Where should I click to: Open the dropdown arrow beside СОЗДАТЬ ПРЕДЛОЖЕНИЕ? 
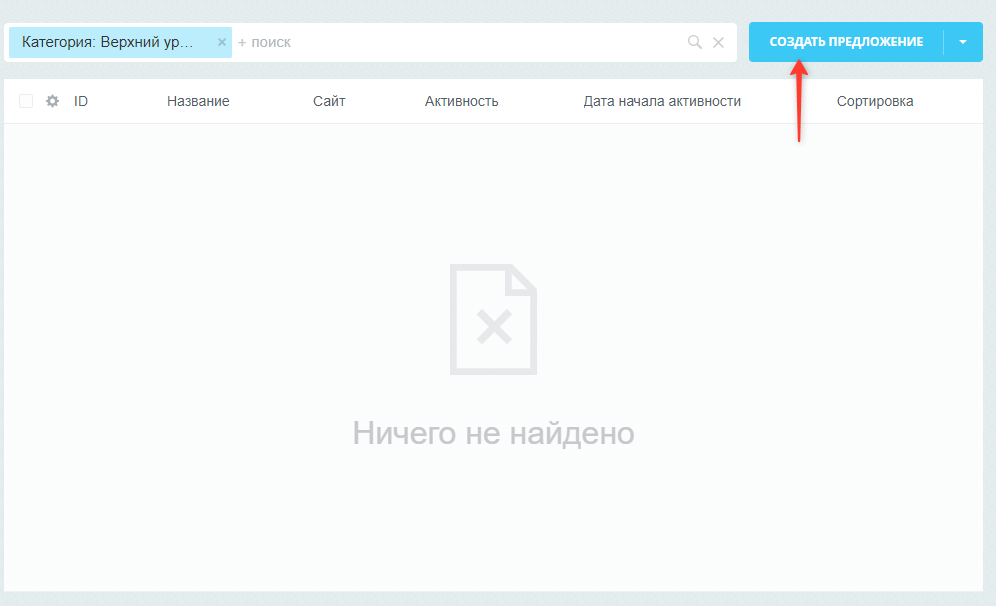coord(963,42)
